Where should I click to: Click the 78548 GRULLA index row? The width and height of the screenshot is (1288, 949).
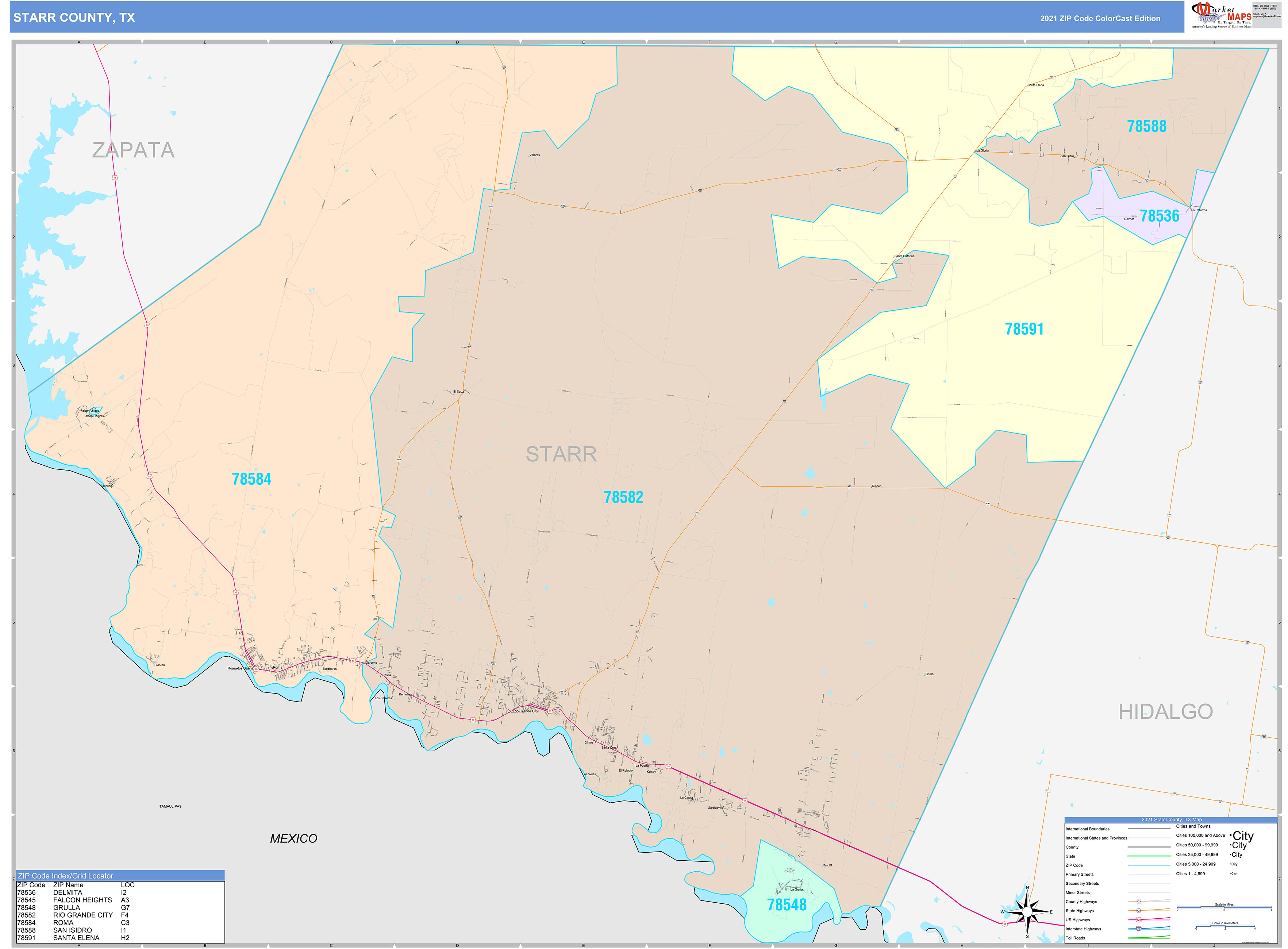(x=74, y=908)
